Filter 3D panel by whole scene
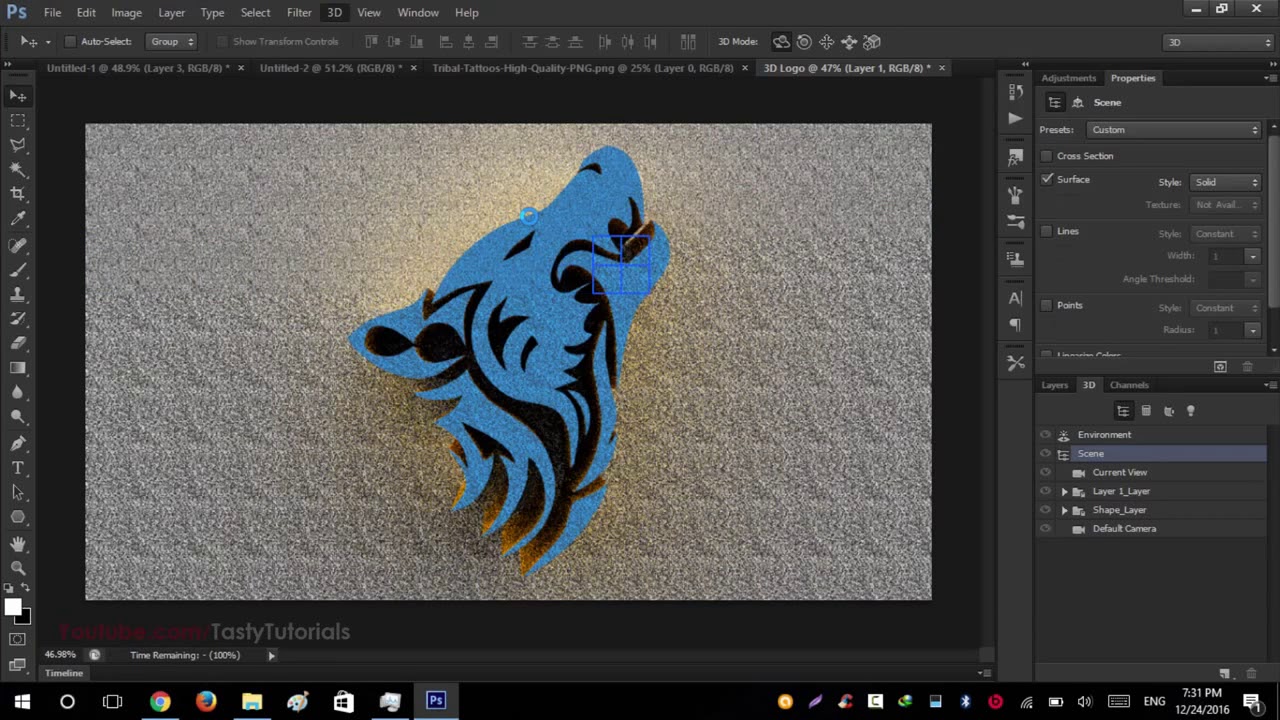 pos(1123,411)
